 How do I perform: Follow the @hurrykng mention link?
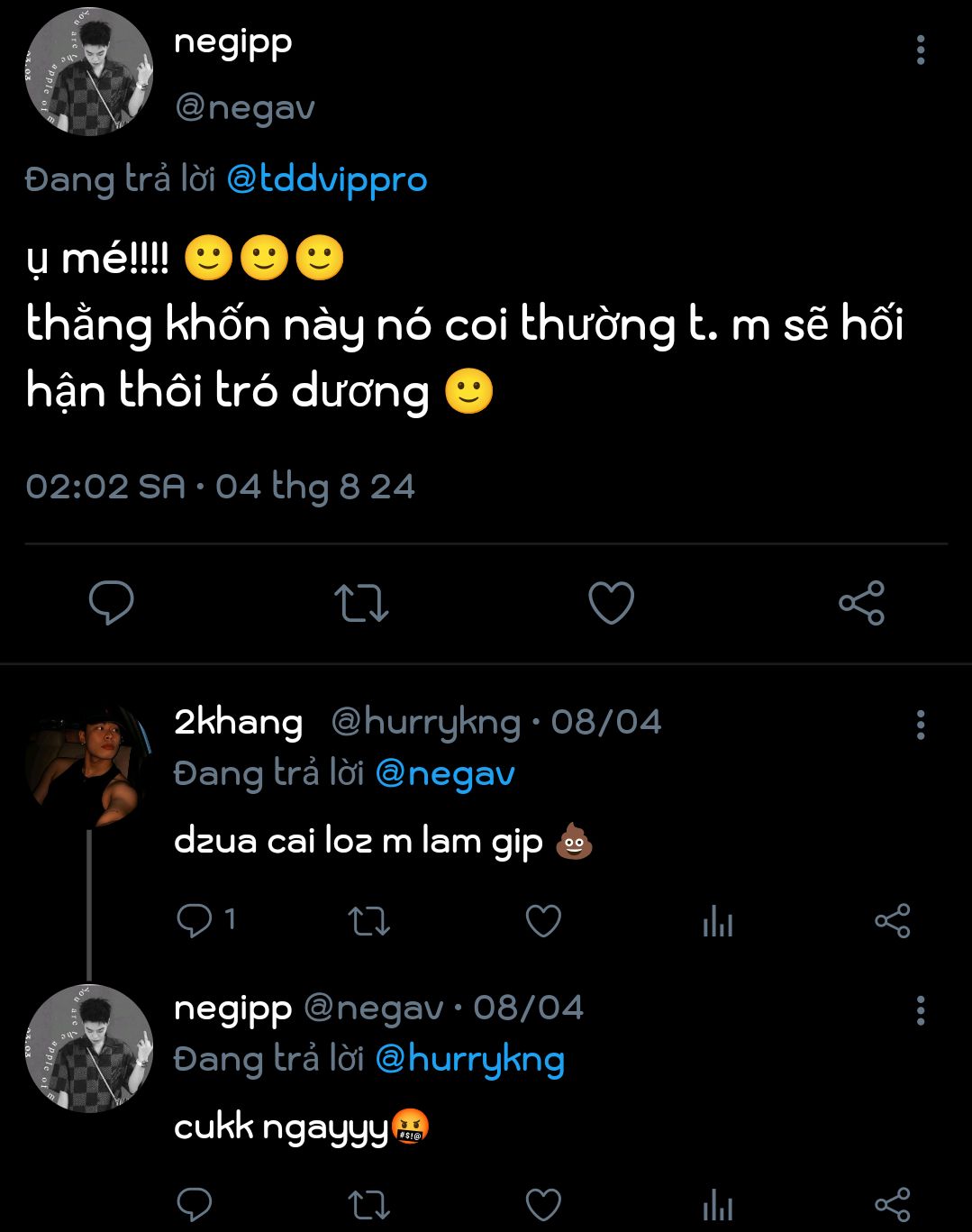(x=469, y=1060)
